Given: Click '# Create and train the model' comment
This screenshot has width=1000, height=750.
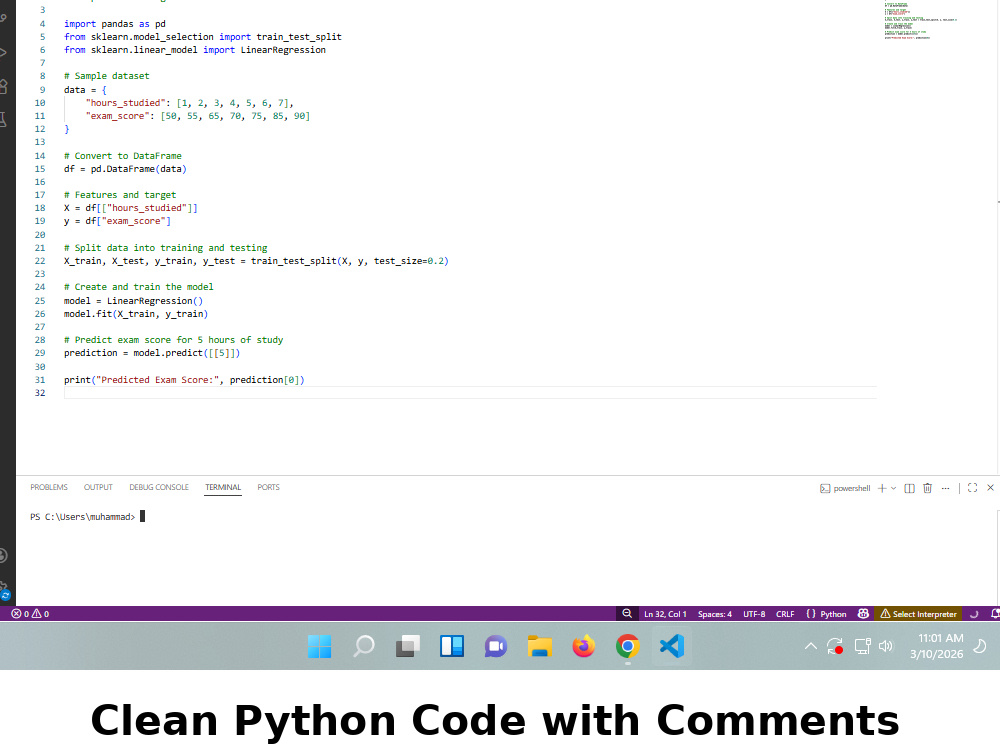Looking at the screenshot, I should coord(138,287).
